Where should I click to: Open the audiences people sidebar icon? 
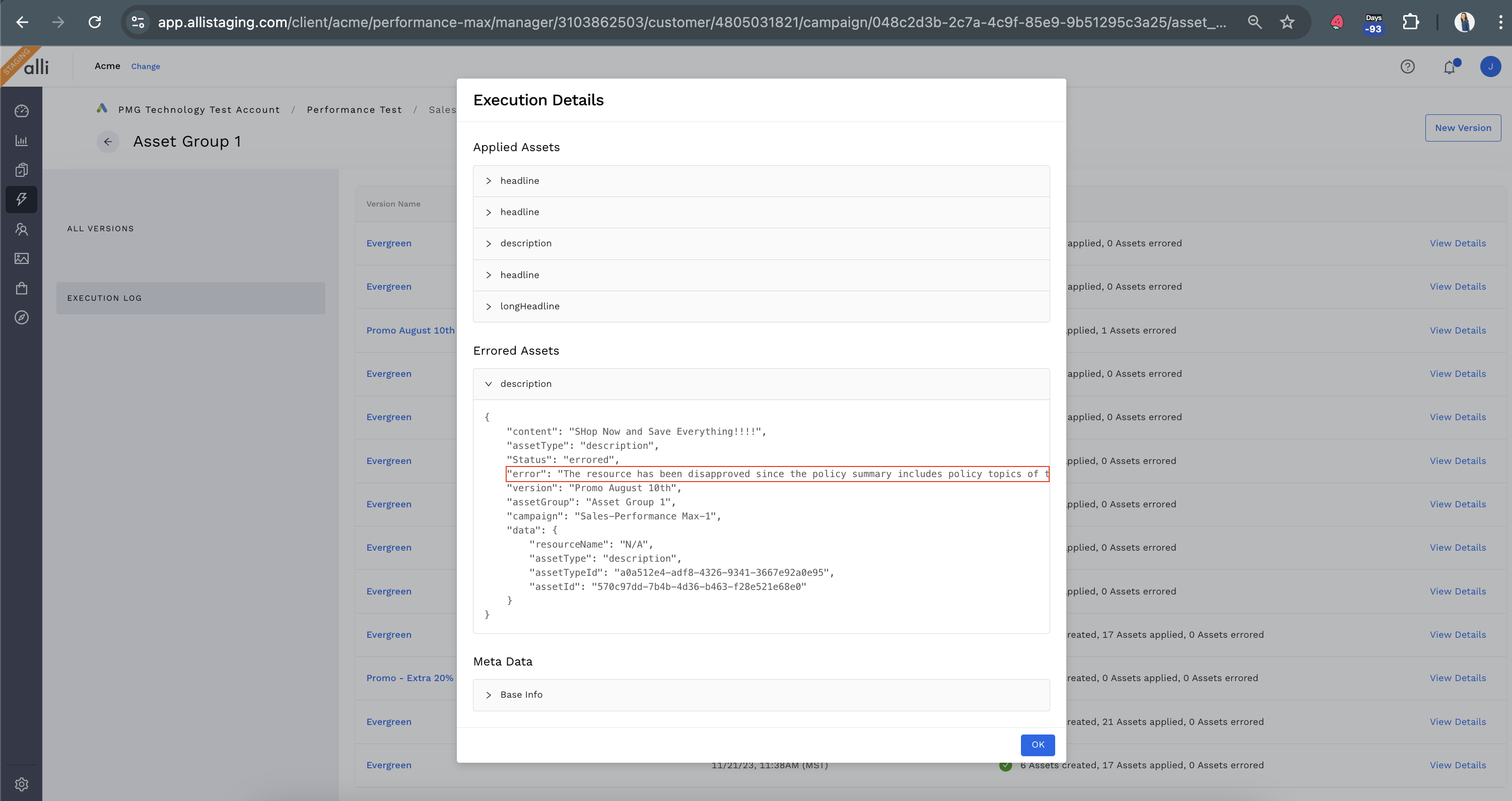pos(22,229)
